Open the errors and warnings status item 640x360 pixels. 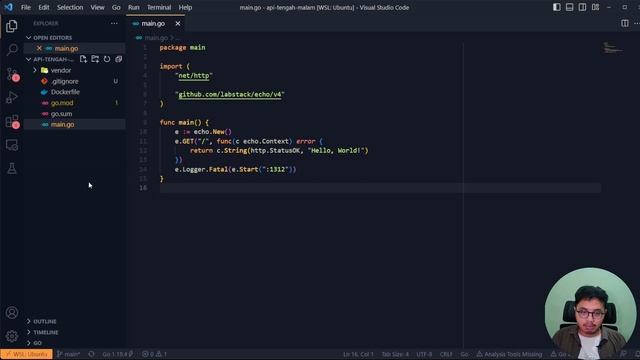coord(154,354)
